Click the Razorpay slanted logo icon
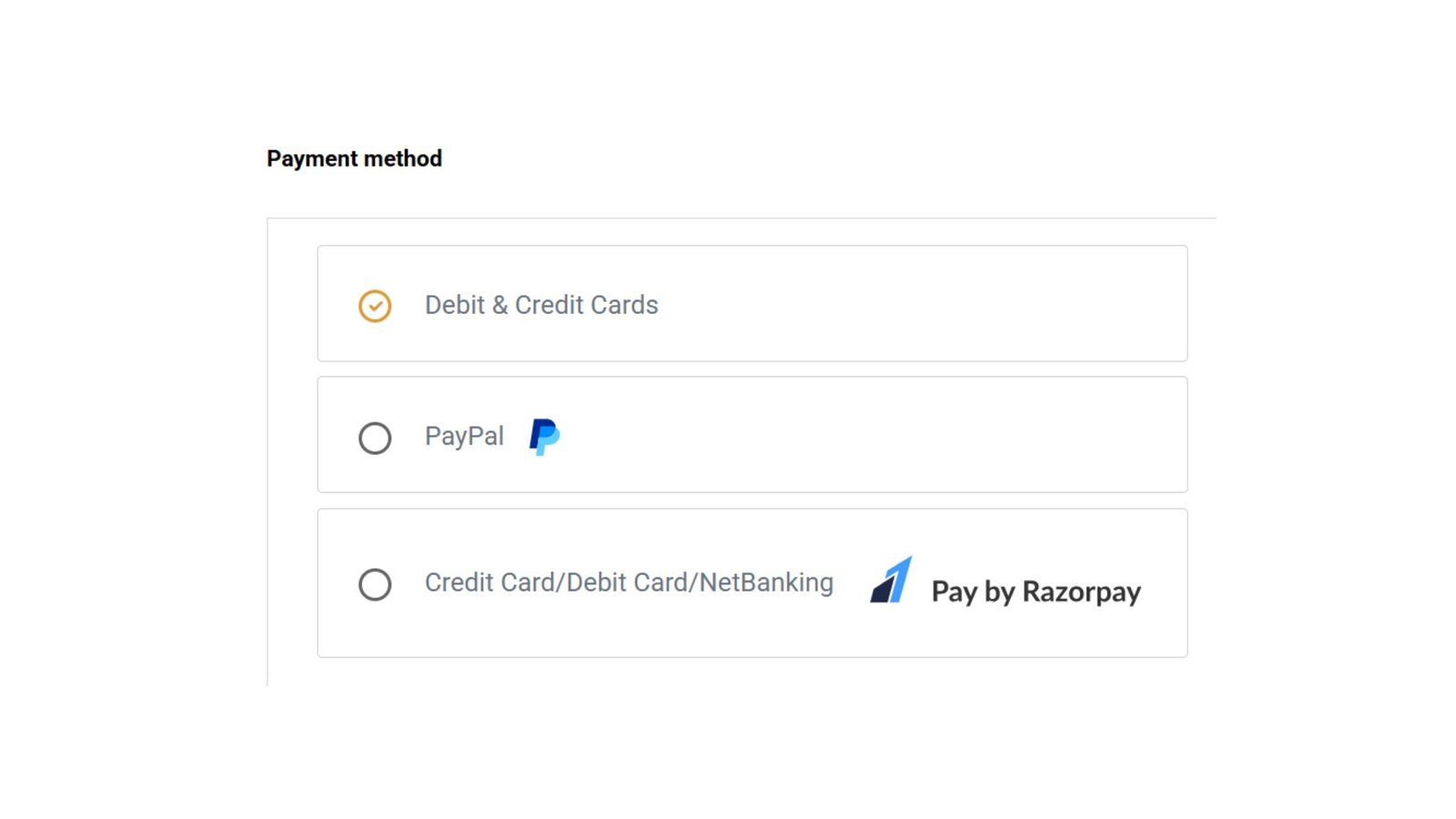Screen dimensions: 1456x819 point(892,581)
